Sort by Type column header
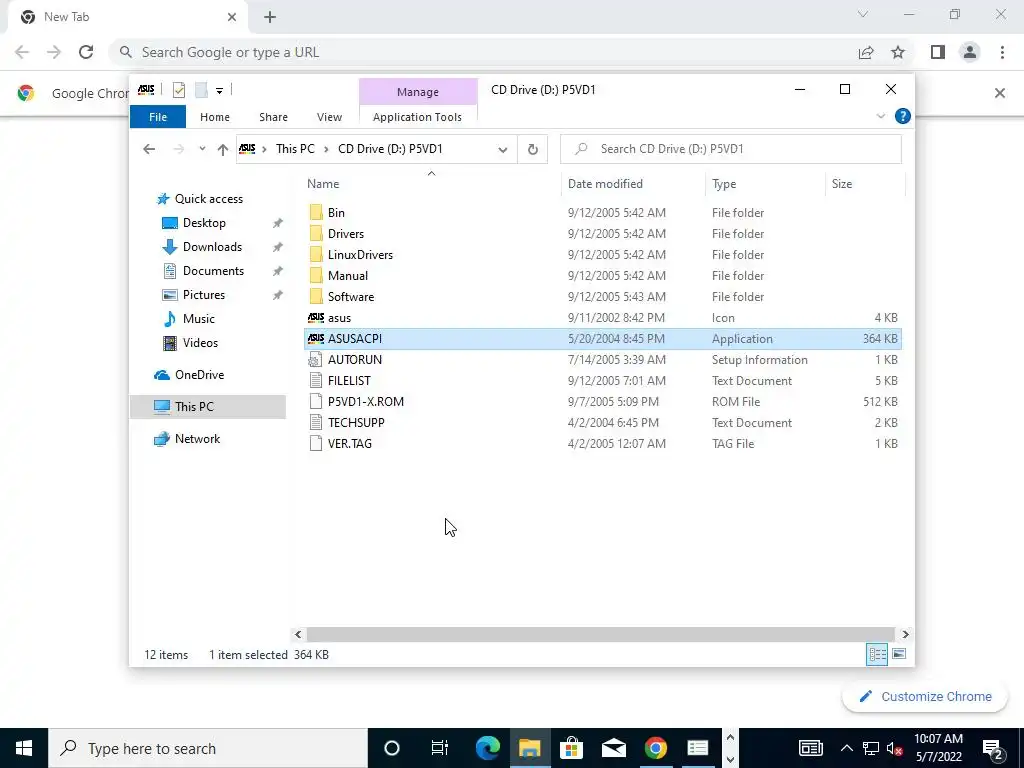This screenshot has width=1024, height=768. click(x=765, y=184)
